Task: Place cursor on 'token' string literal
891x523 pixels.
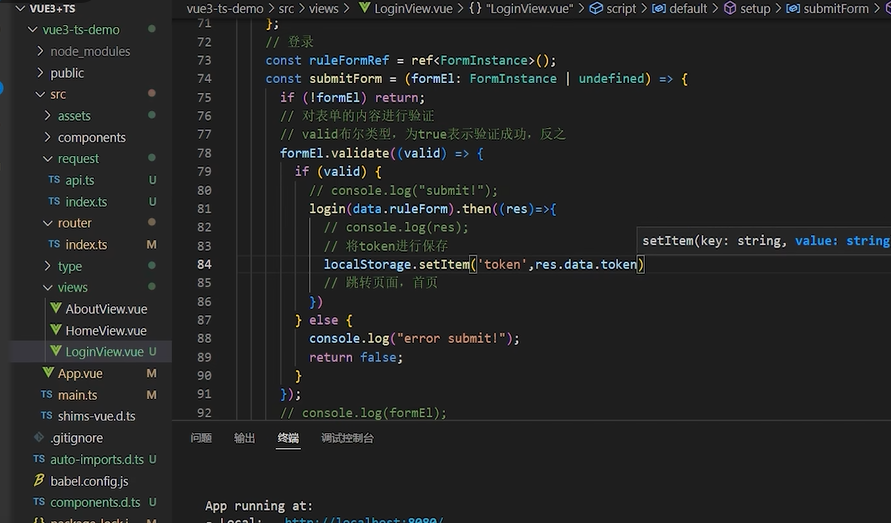Action: [502, 264]
